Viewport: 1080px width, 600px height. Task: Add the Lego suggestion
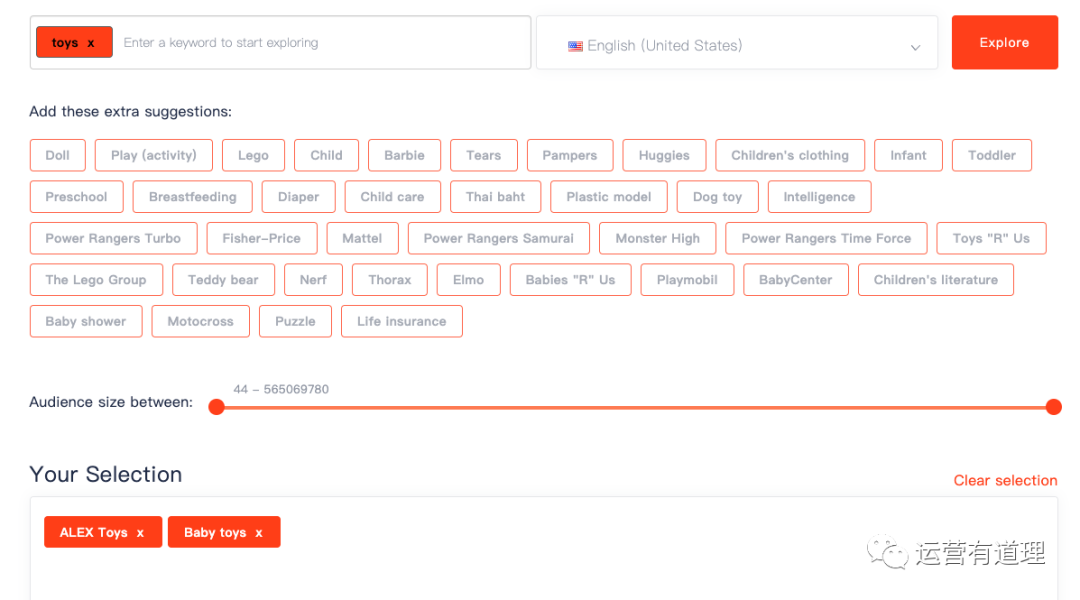pos(253,156)
